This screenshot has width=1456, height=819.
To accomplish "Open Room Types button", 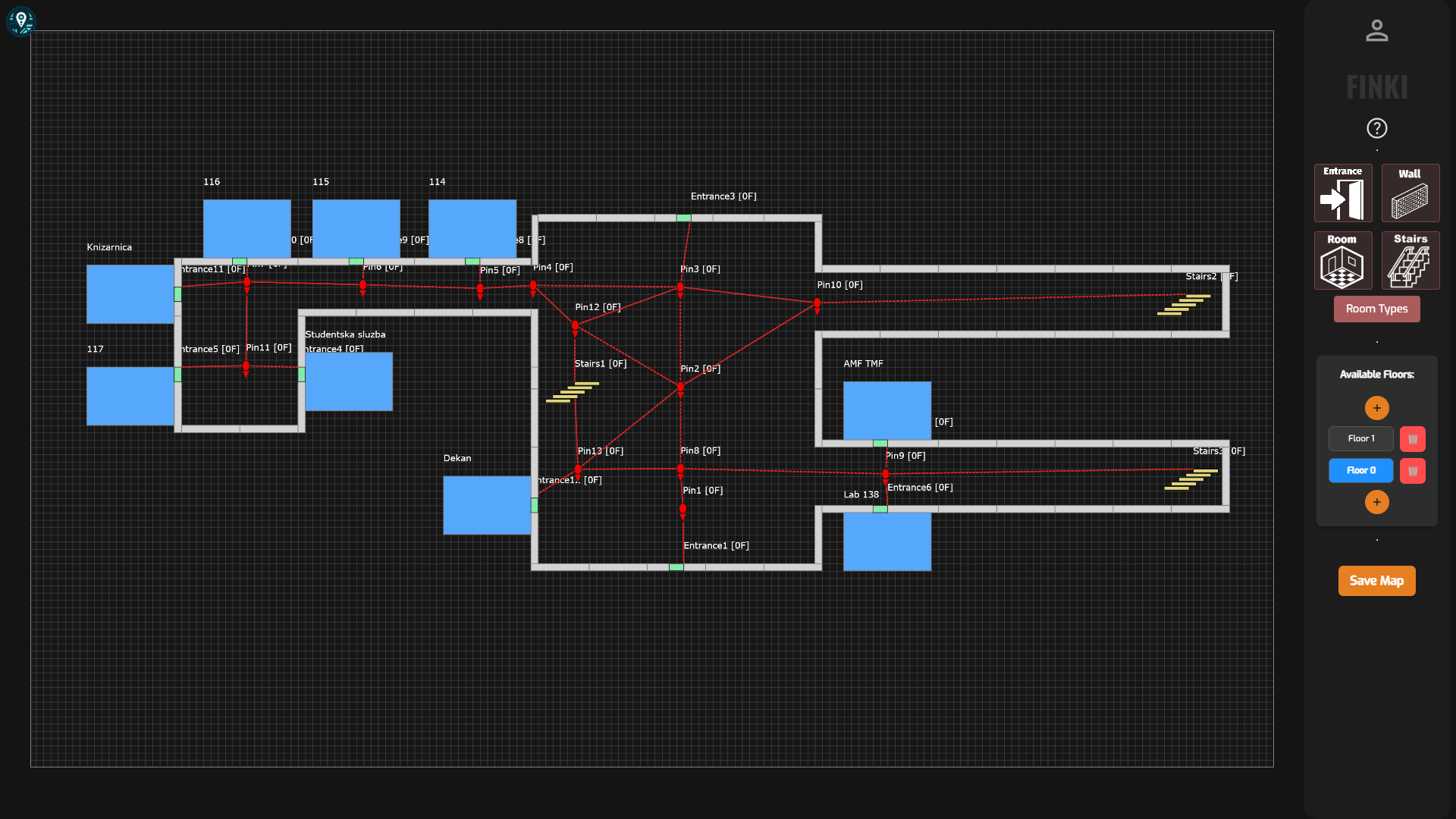I will (x=1376, y=309).
